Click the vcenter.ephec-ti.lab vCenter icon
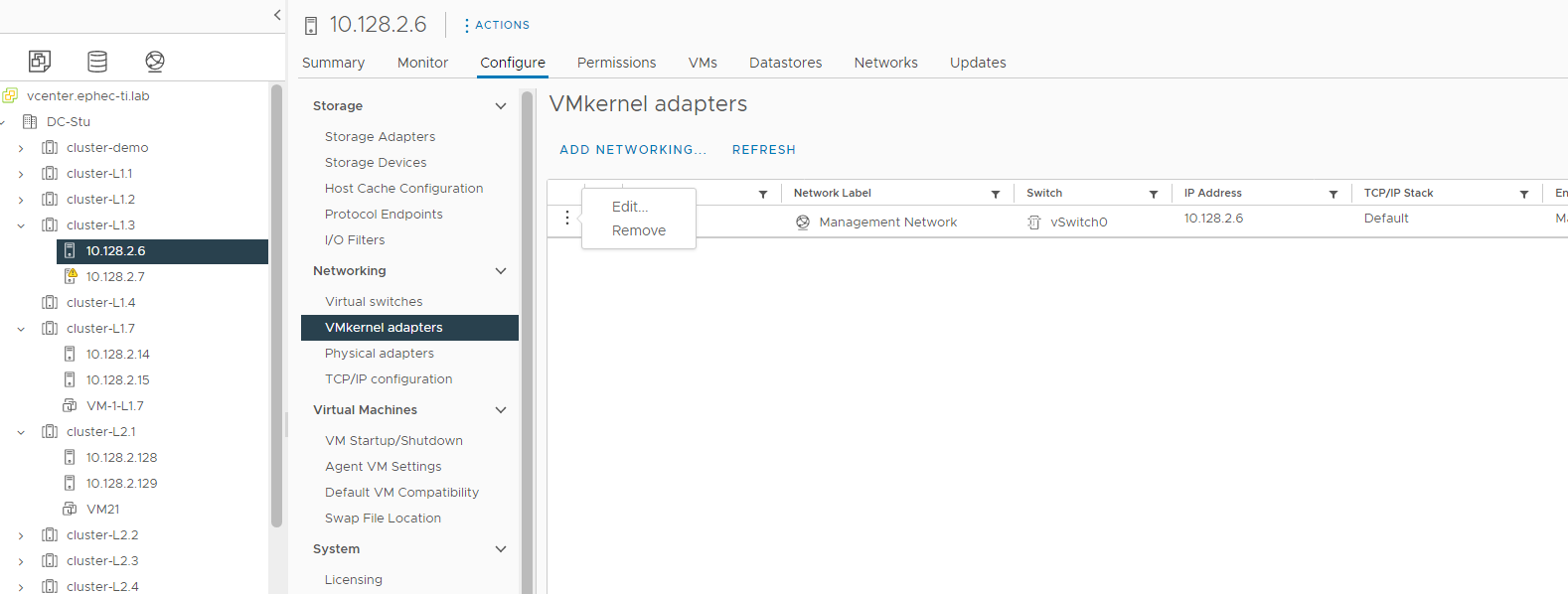 [x=10, y=95]
